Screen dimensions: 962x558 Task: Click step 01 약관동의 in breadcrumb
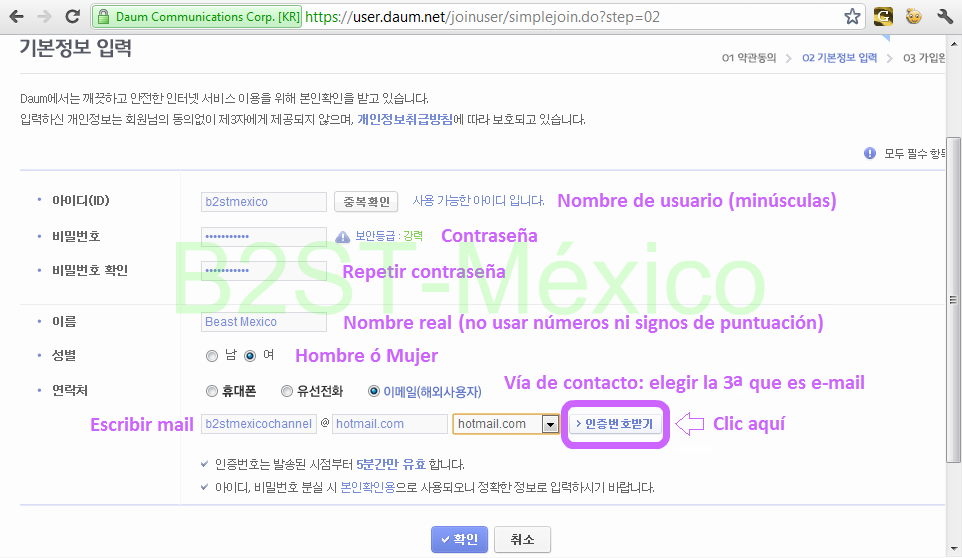click(x=748, y=58)
